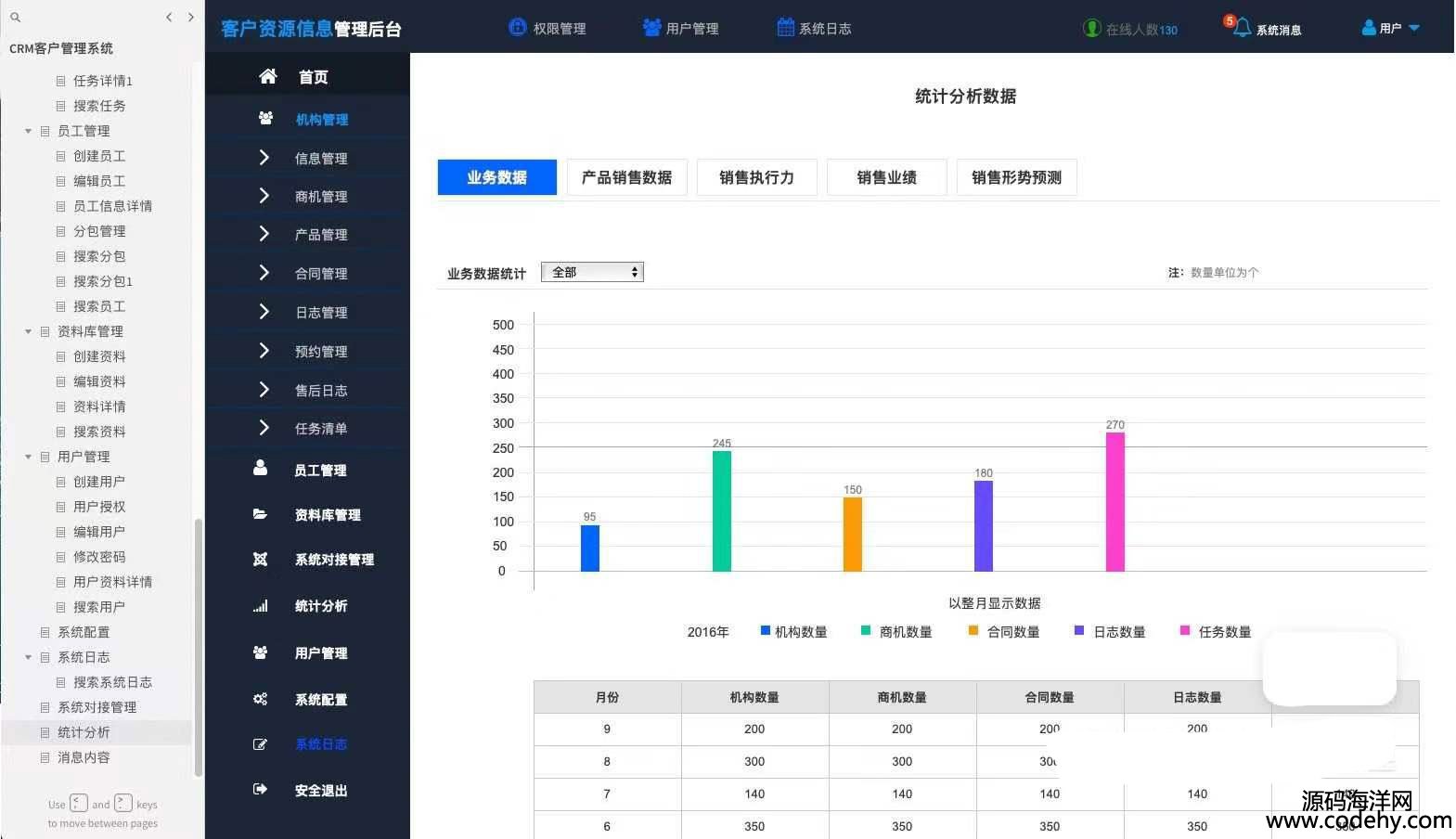The width and height of the screenshot is (1456, 839).
Task: Click the page icon beside 消息内容
Action: 45,757
